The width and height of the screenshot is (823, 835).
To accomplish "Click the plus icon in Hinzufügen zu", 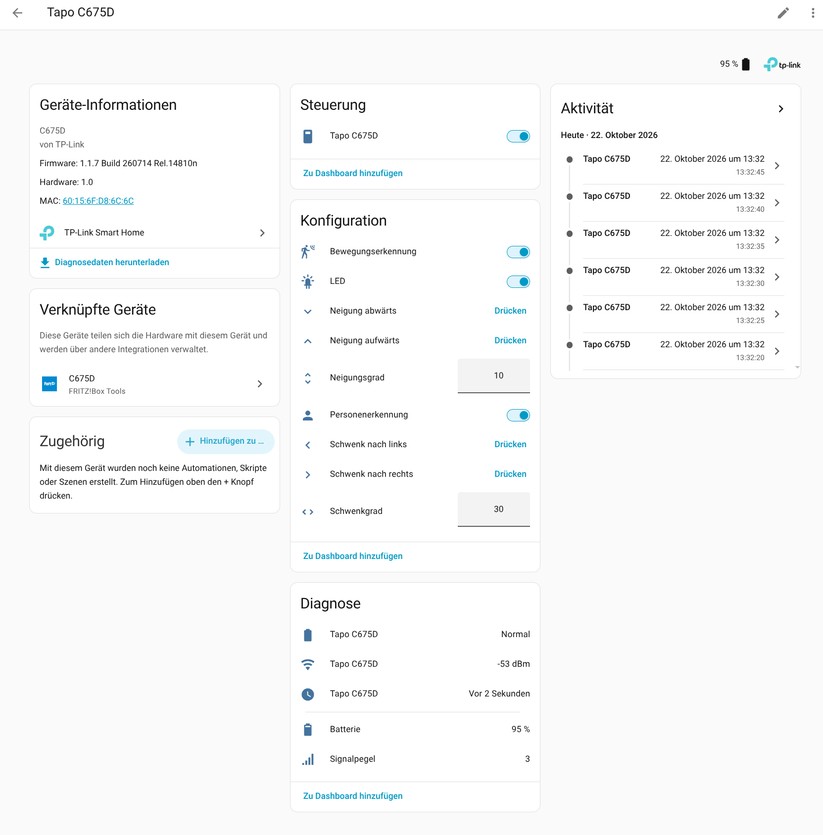I will 190,441.
